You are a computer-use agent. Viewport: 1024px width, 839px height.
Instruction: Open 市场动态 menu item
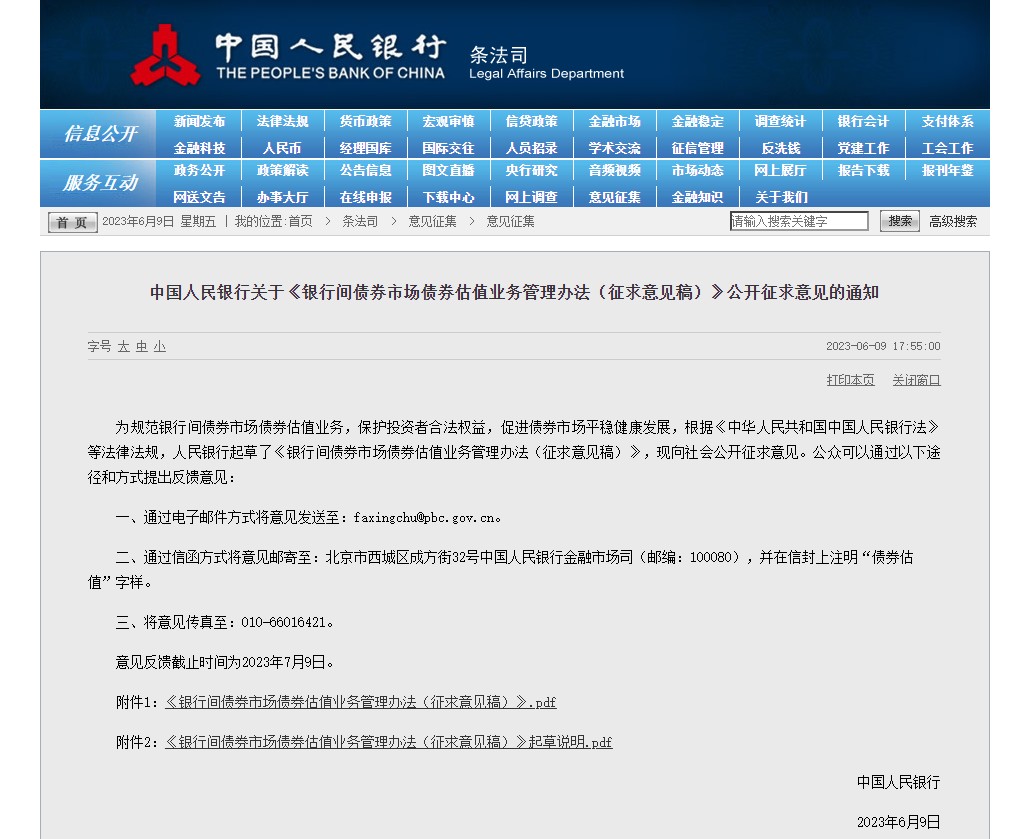[x=698, y=170]
